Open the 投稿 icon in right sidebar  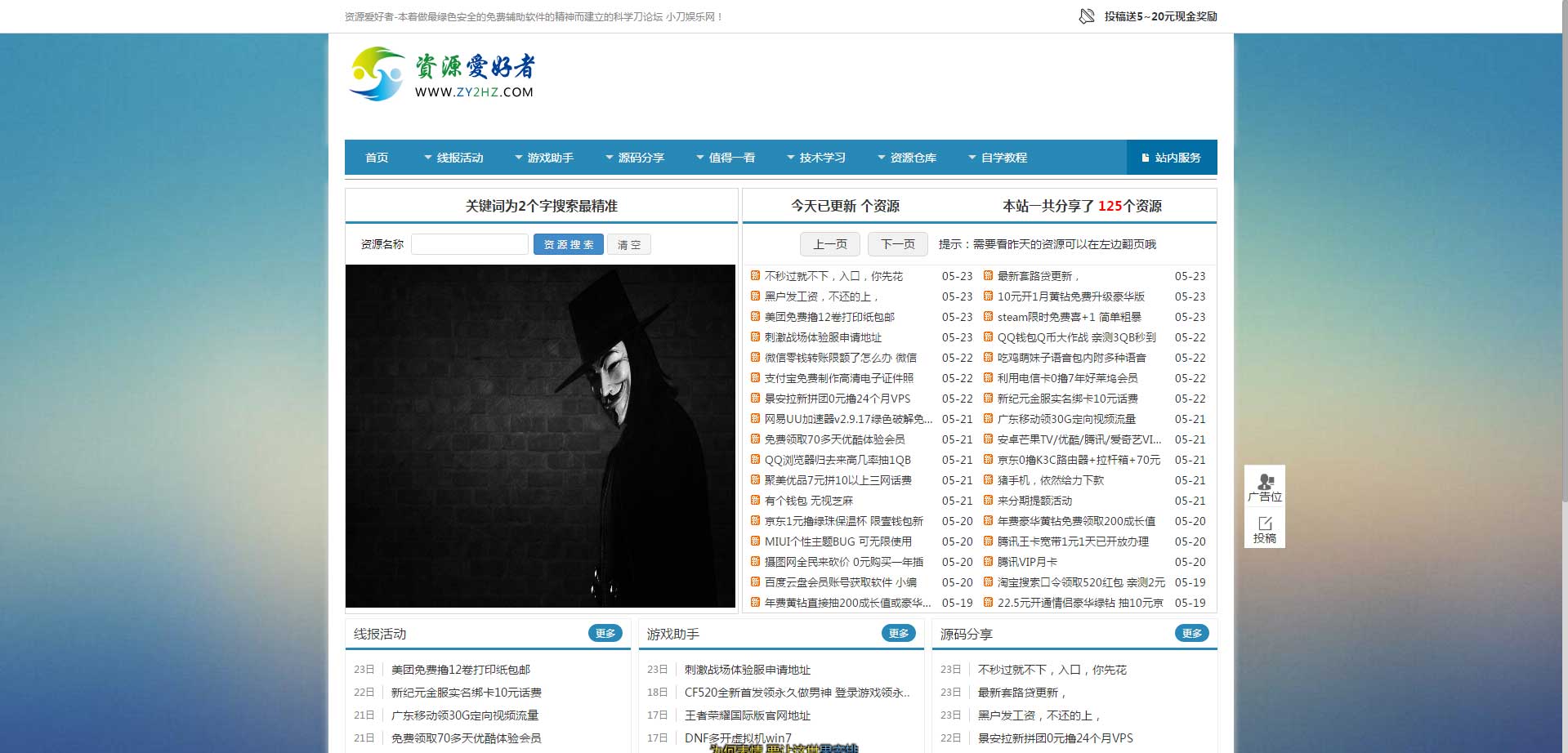1264,531
